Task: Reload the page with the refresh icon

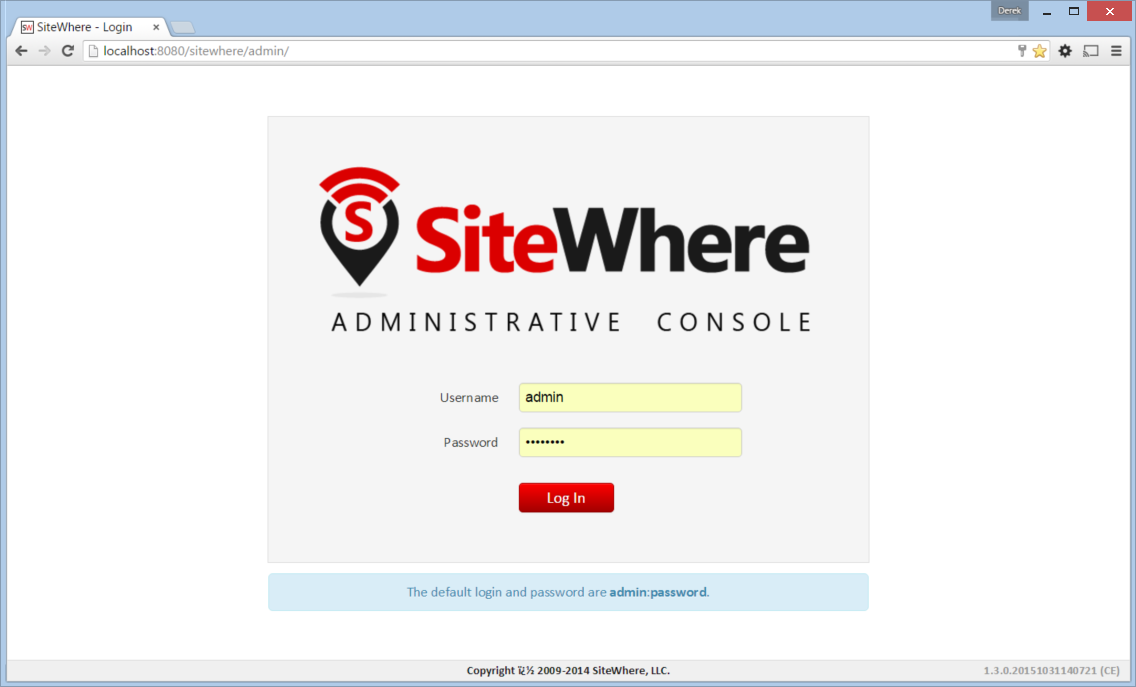Action: 67,51
